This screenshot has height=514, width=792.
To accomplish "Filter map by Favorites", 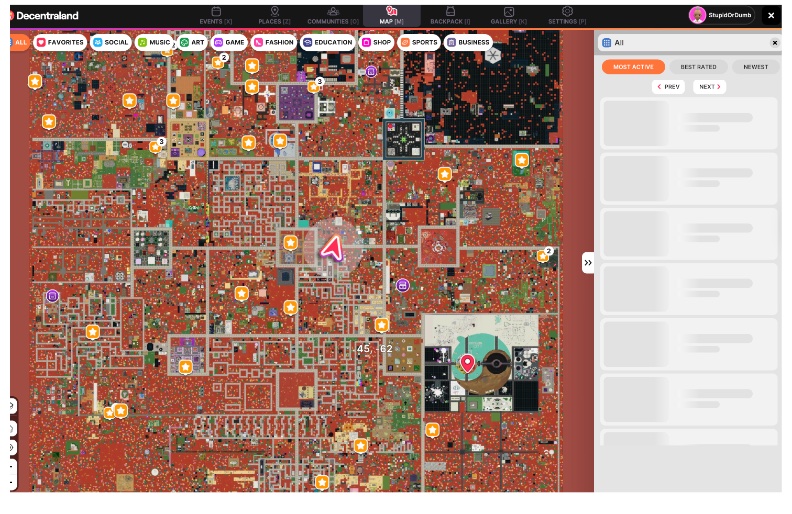I will tap(60, 42).
